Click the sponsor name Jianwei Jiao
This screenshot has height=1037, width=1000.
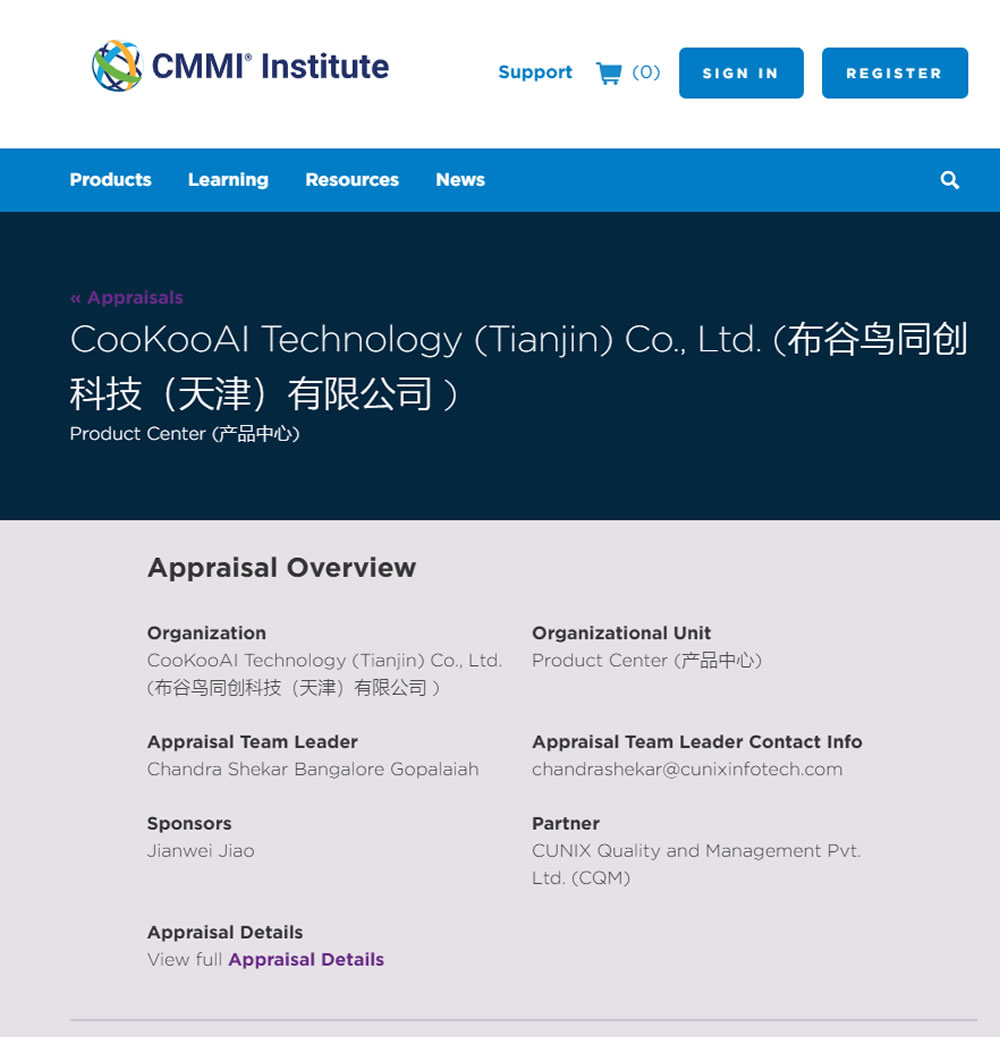coord(201,850)
